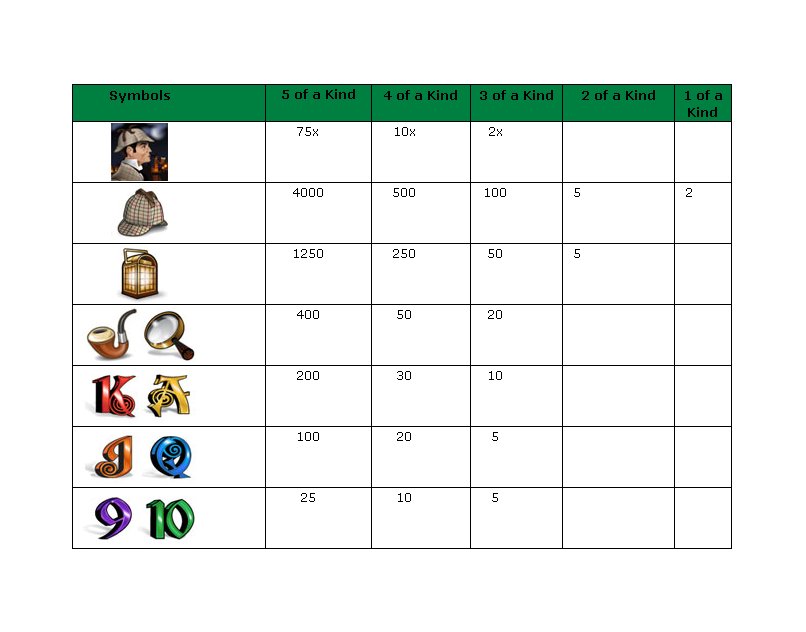The image size is (806, 632).
Task: Select the 3 of a Kind header
Action: click(516, 96)
